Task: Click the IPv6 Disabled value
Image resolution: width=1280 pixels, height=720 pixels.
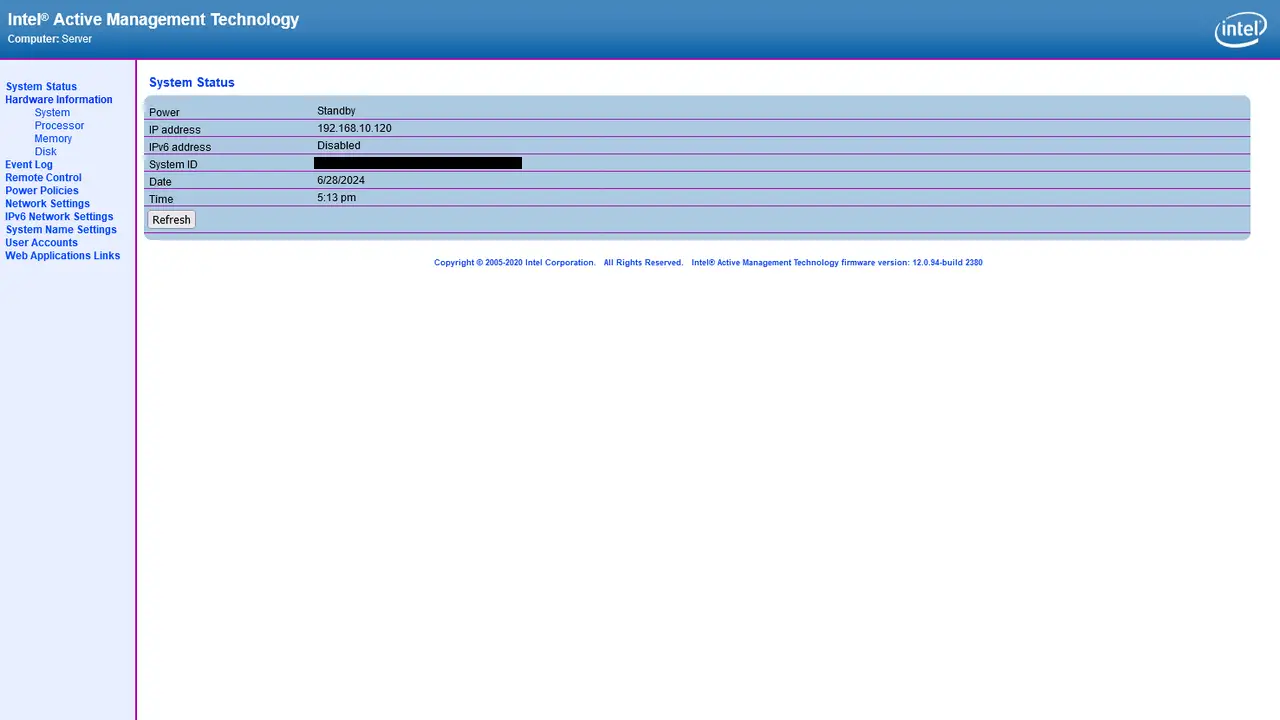Action: pos(339,146)
